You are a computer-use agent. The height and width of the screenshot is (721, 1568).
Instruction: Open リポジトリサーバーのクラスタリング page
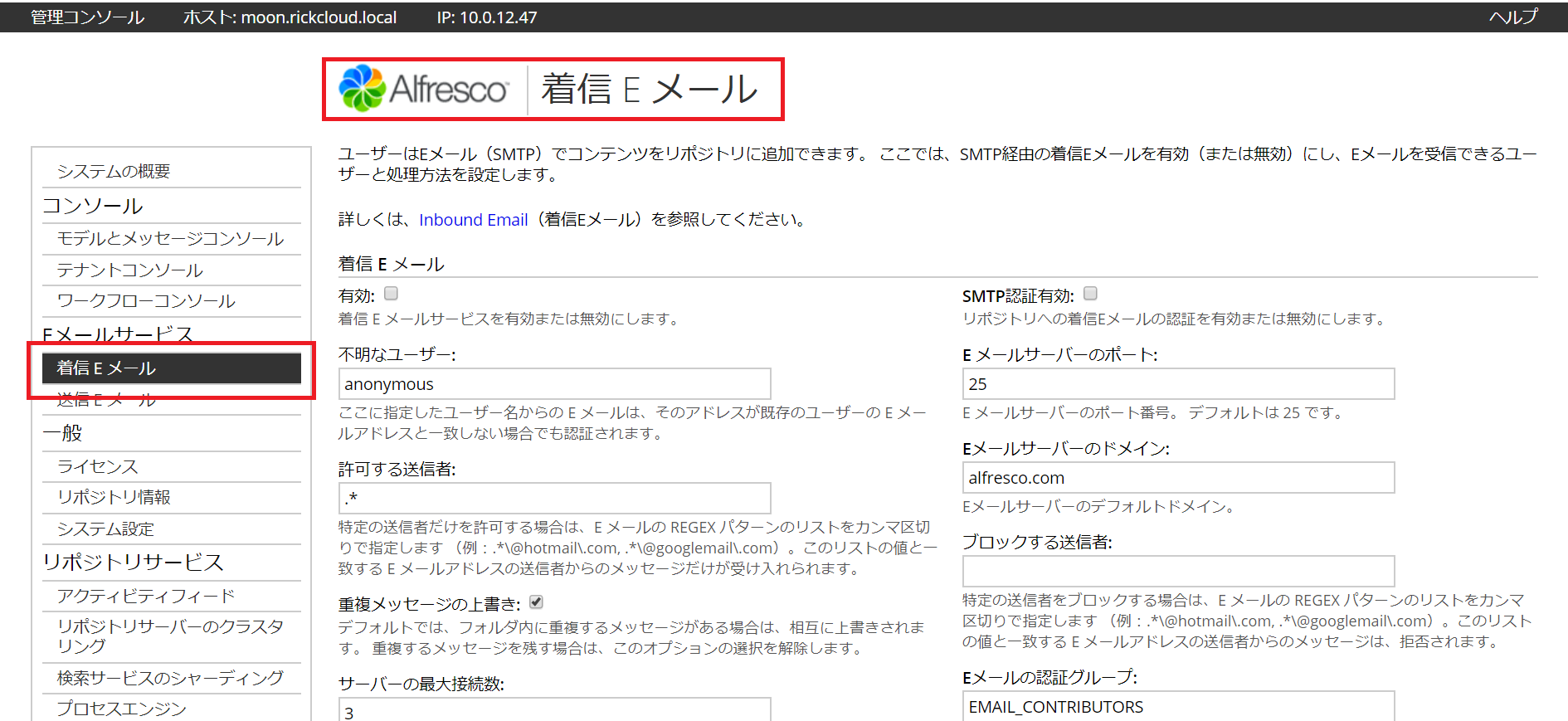(x=172, y=636)
